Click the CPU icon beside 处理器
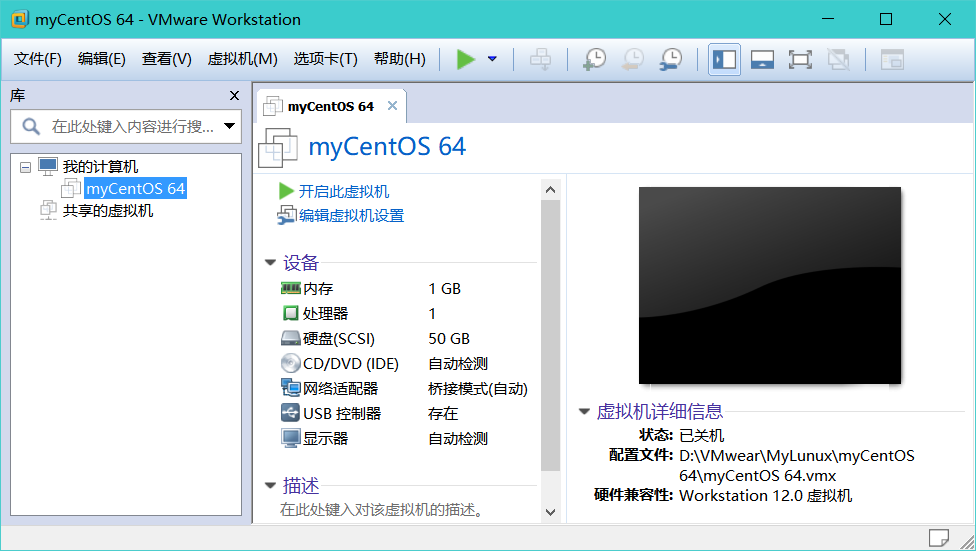Image resolution: width=976 pixels, height=551 pixels. tap(291, 313)
